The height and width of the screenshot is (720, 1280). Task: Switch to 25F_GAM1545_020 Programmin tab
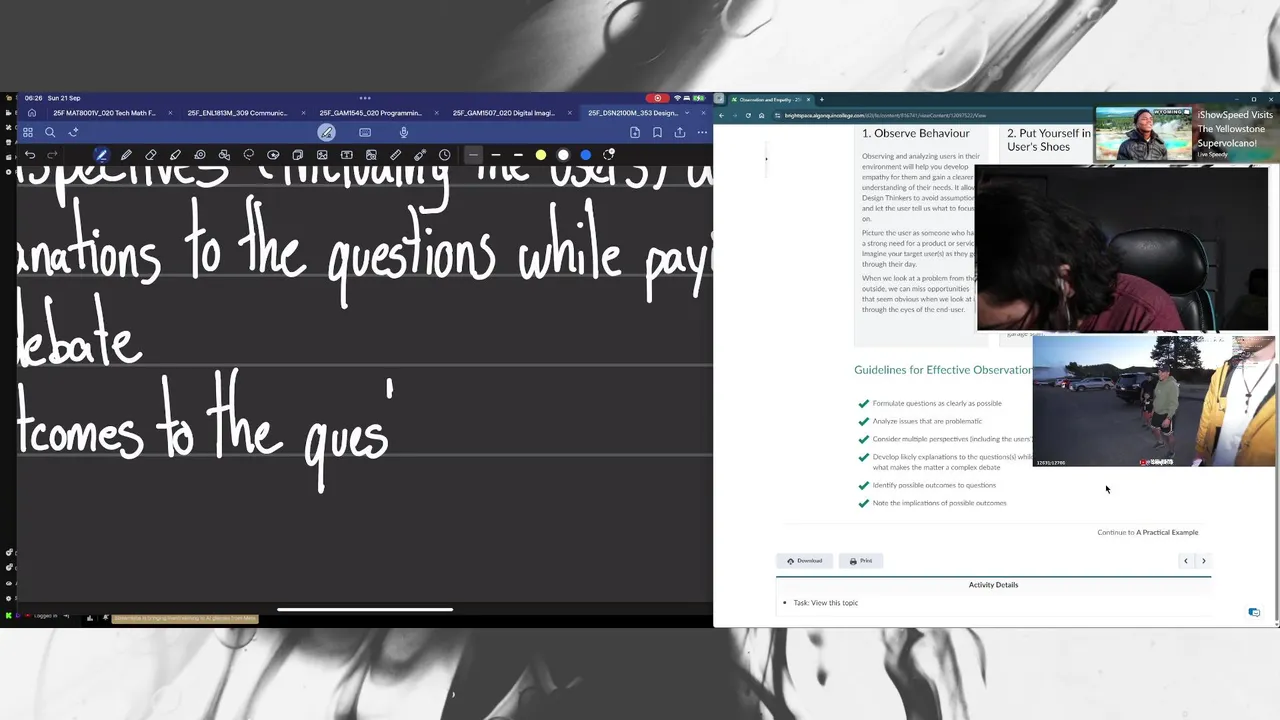click(371, 113)
